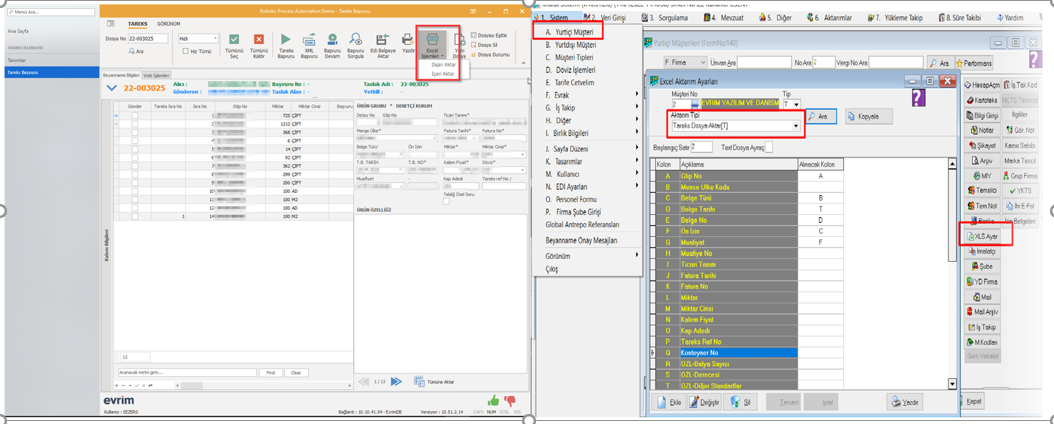Check Gönder box for the 14 ÇİFT row

[x=135, y=149]
